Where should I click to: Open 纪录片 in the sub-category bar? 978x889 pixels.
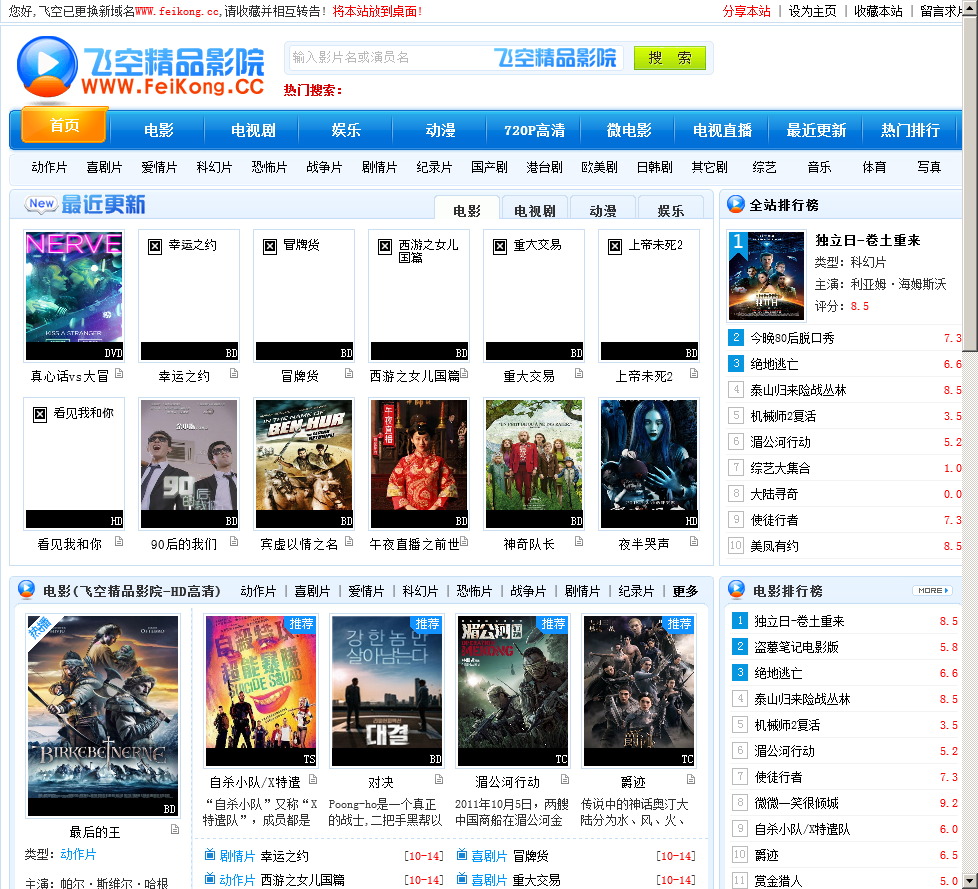434,167
